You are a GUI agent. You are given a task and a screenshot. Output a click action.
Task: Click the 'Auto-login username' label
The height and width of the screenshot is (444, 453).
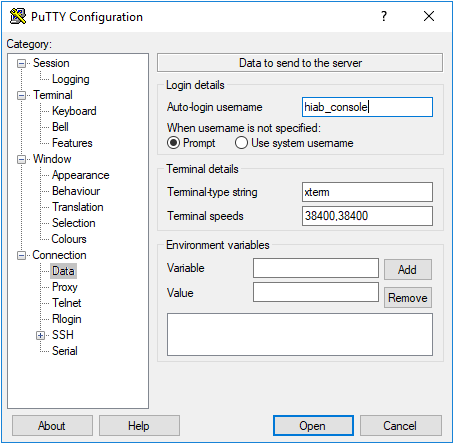[x=215, y=107]
